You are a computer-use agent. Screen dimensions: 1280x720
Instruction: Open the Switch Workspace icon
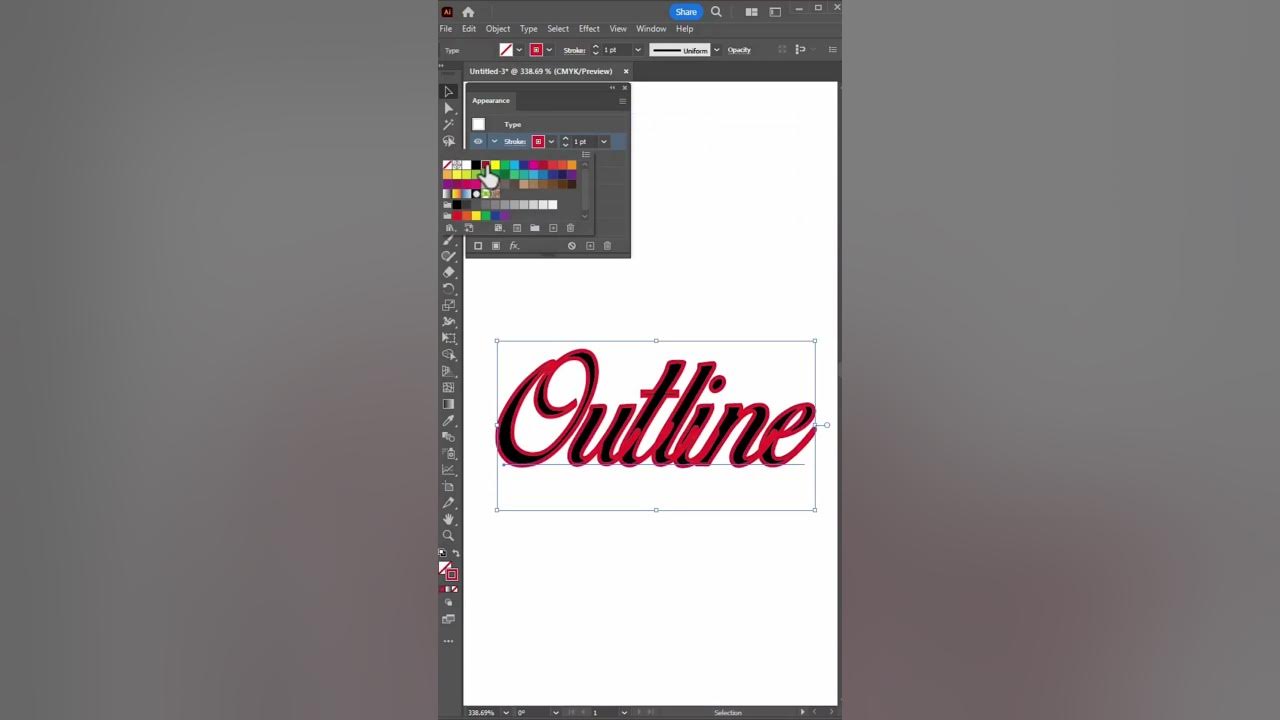click(775, 12)
